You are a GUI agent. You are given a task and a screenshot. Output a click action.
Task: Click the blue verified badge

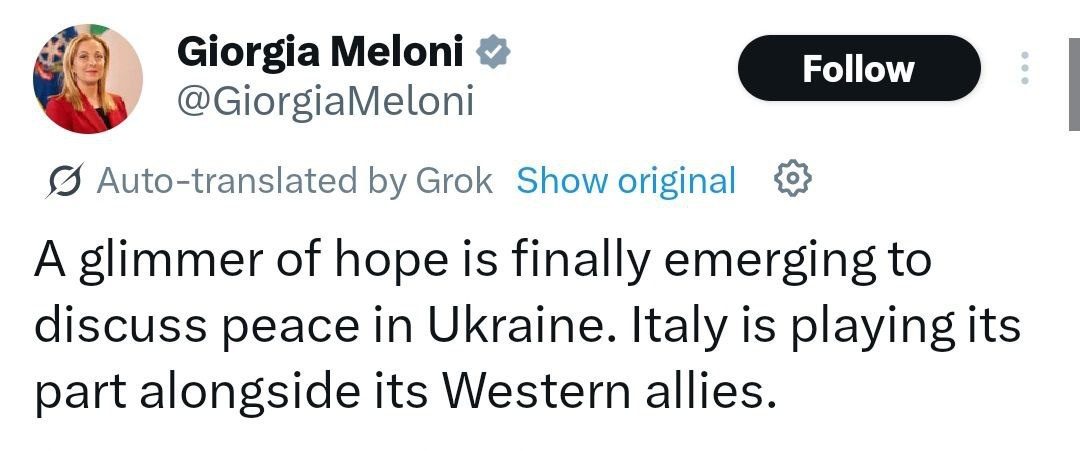click(493, 51)
